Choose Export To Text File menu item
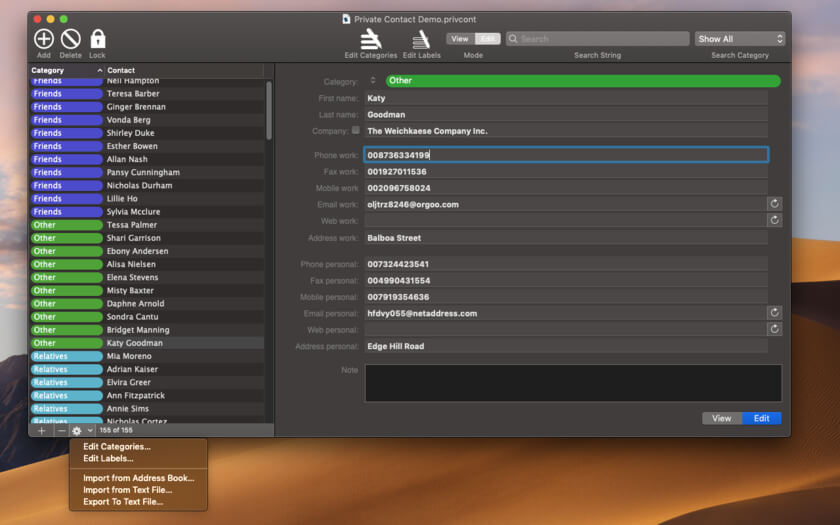 [x=122, y=502]
